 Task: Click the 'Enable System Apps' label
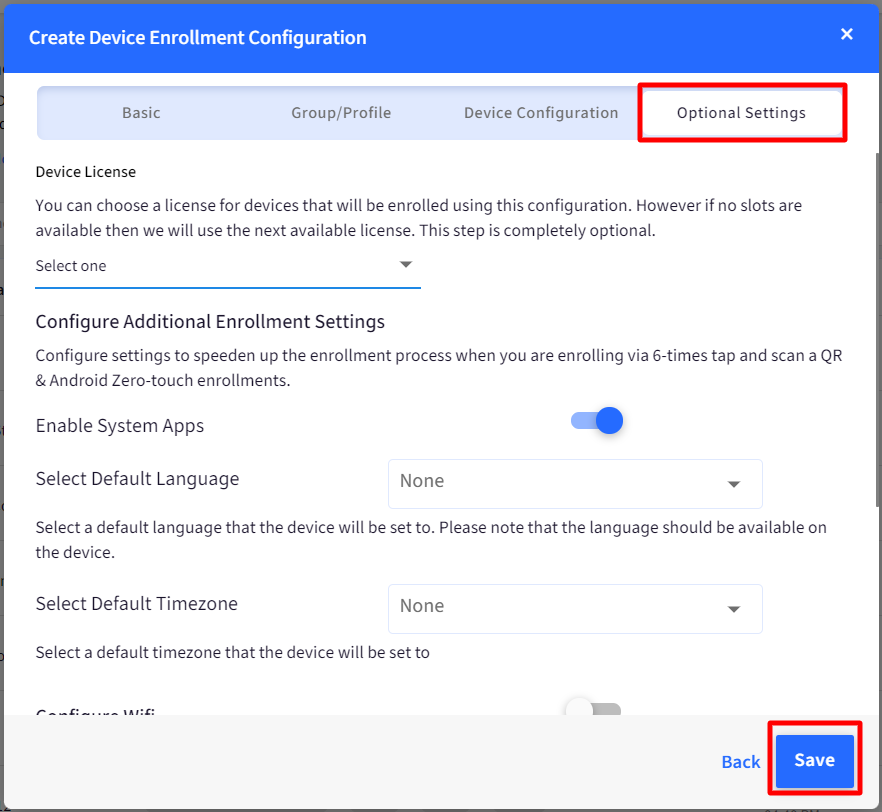[x=120, y=426]
